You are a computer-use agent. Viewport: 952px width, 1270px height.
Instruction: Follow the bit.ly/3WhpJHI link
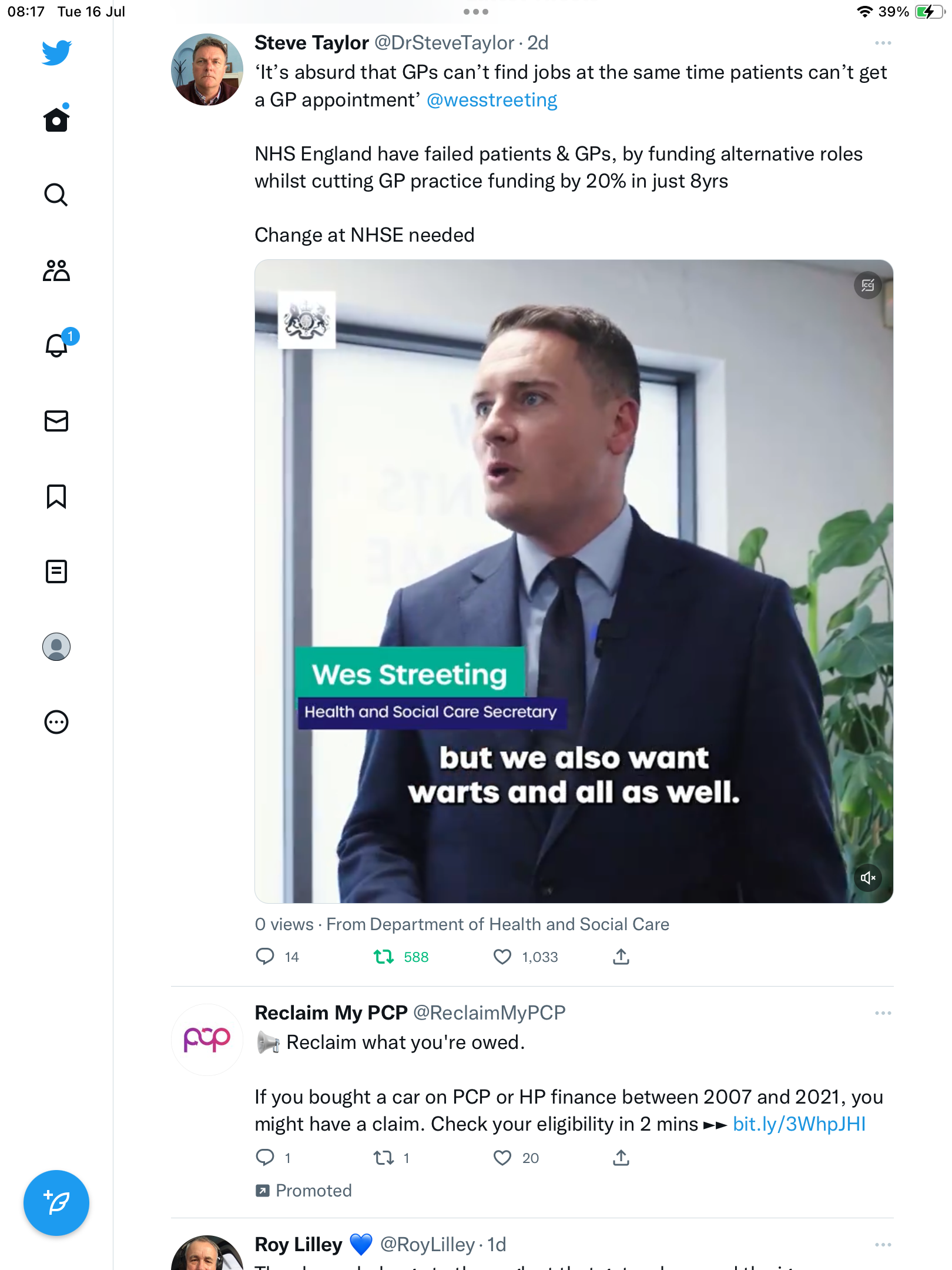(x=799, y=1124)
